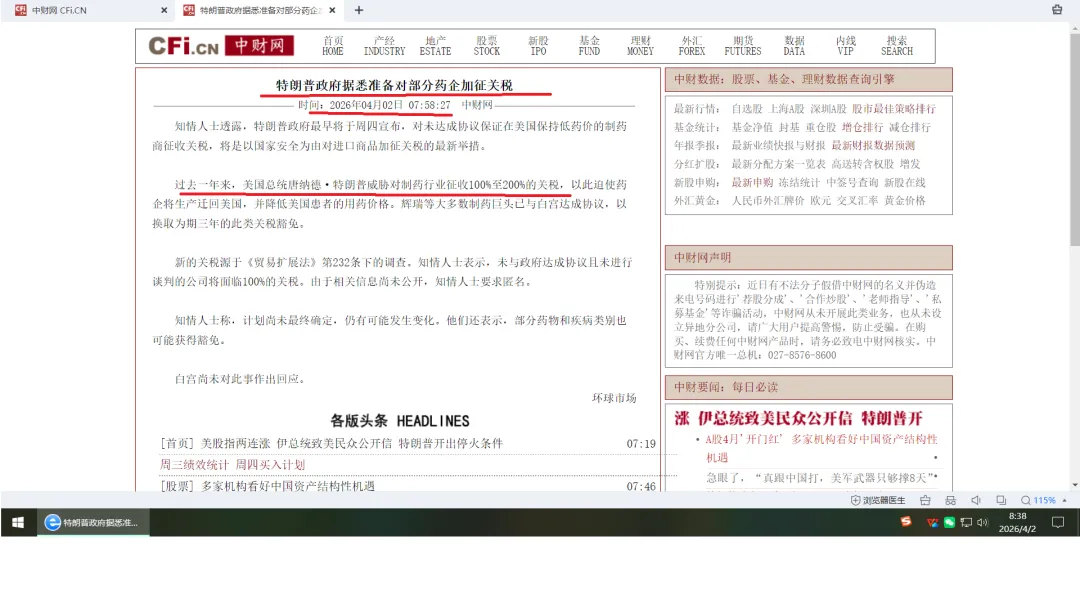Screen dimensions: 1080x608
Task: Open the 产经 INDUSTRY menu item
Action: click(x=384, y=46)
